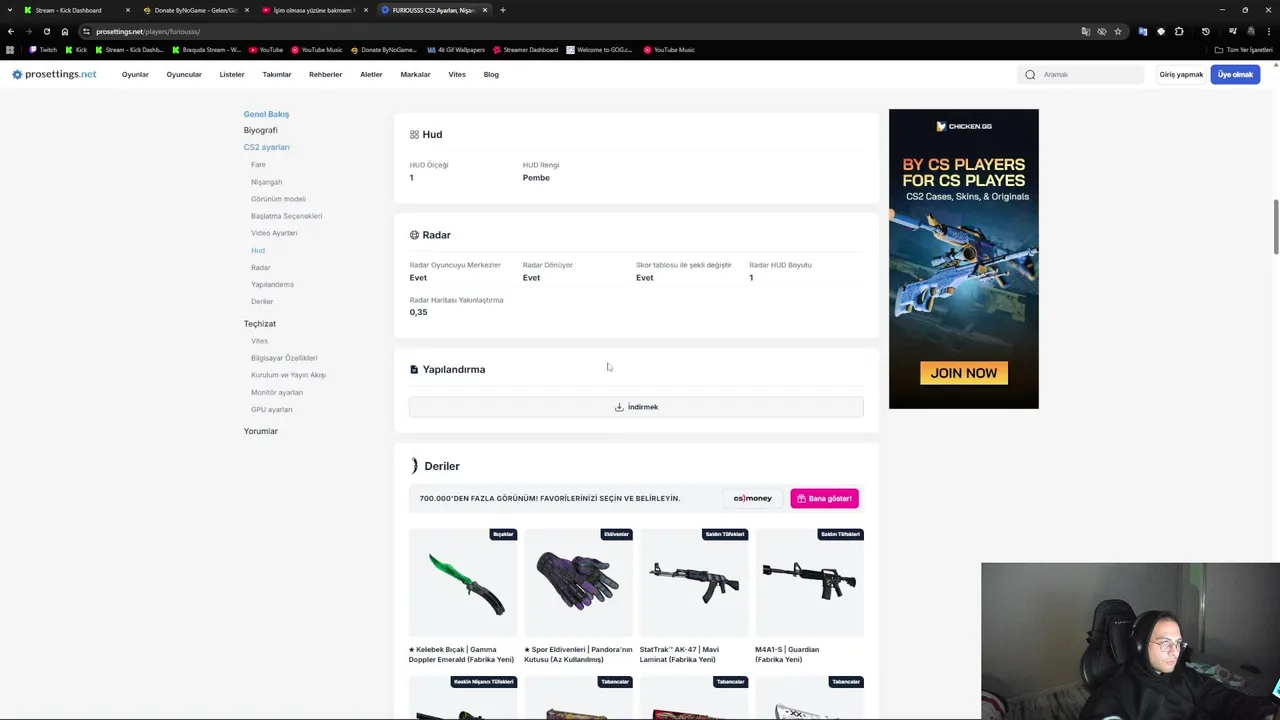Click the Giriş yapmak button
1280x720 pixels.
coord(1181,75)
